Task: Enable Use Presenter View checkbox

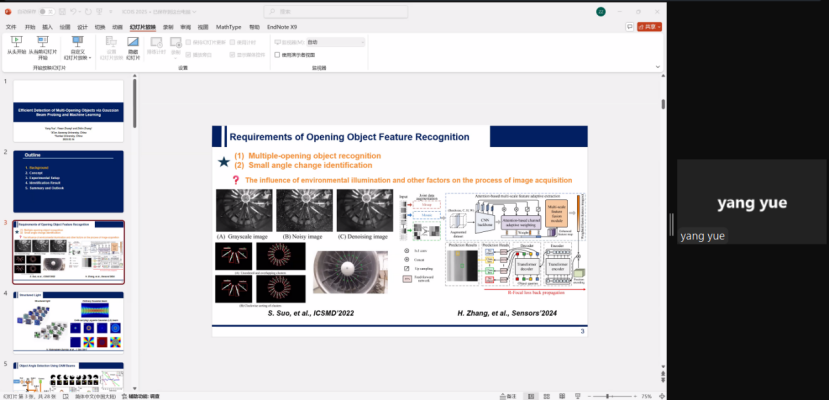Action: pyautogui.click(x=277, y=54)
